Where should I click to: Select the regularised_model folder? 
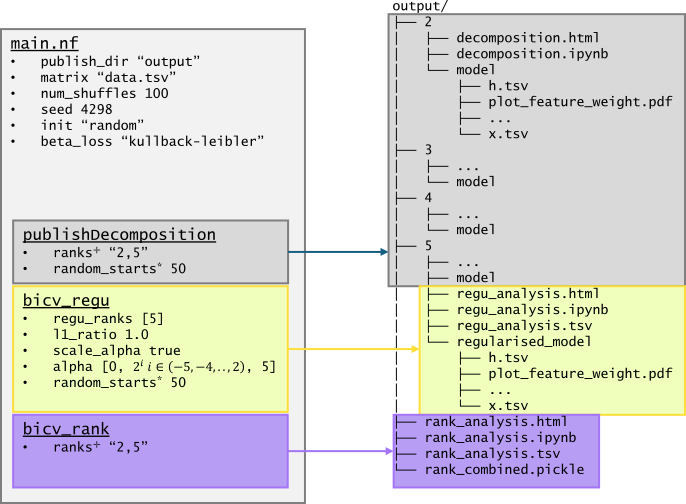(x=524, y=342)
